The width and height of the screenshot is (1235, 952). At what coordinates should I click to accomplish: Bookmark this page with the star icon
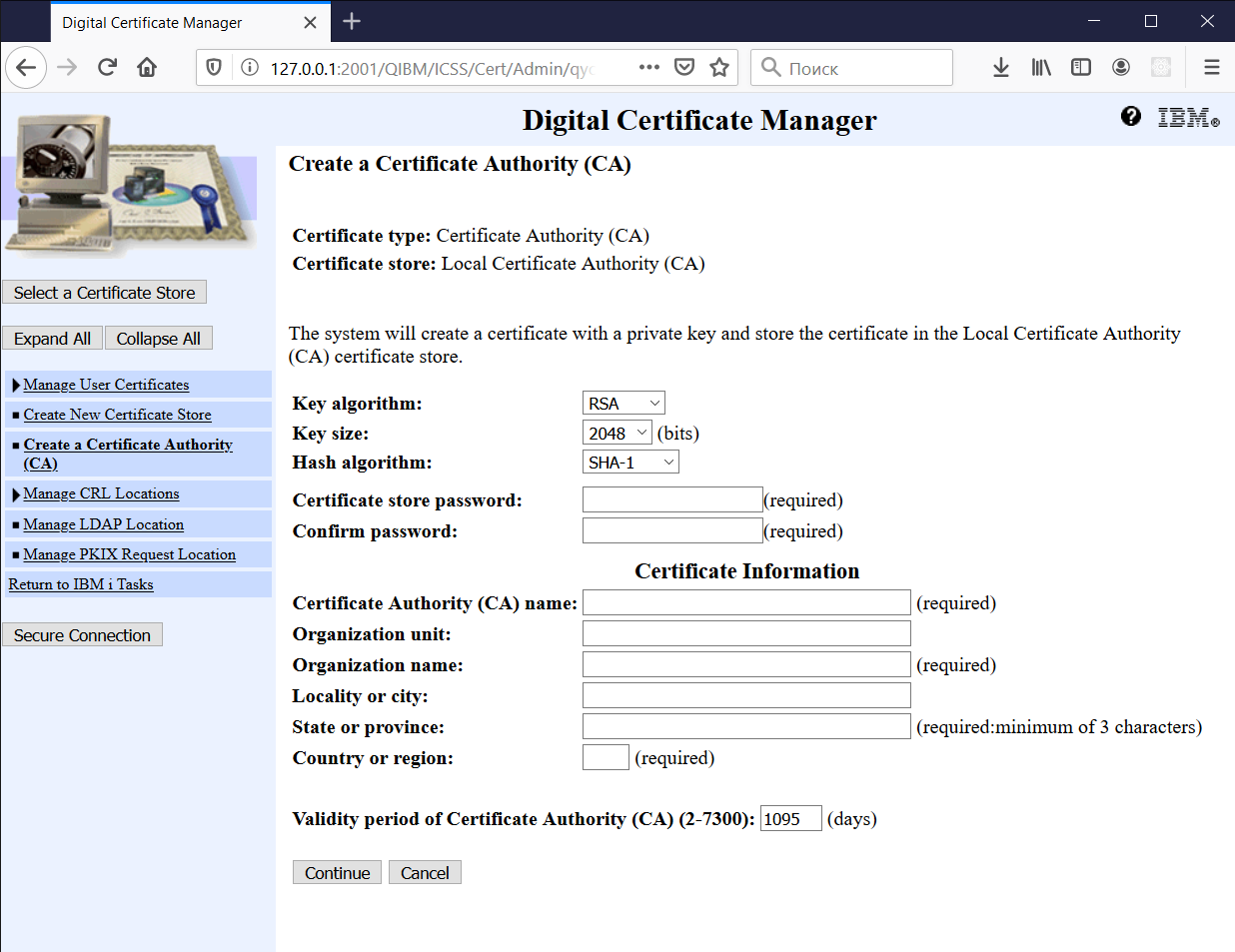pos(719,67)
